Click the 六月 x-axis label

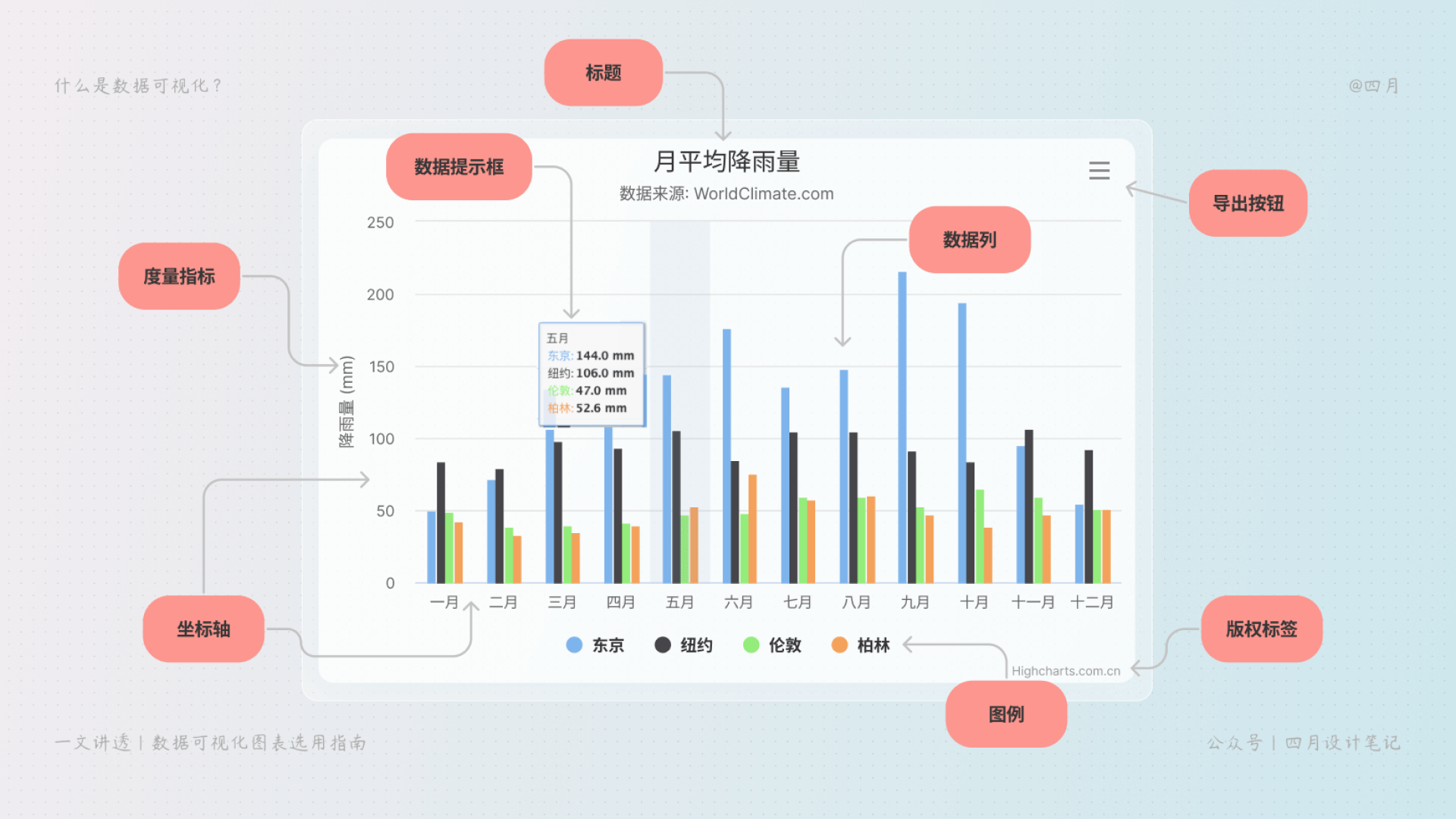coord(739,603)
